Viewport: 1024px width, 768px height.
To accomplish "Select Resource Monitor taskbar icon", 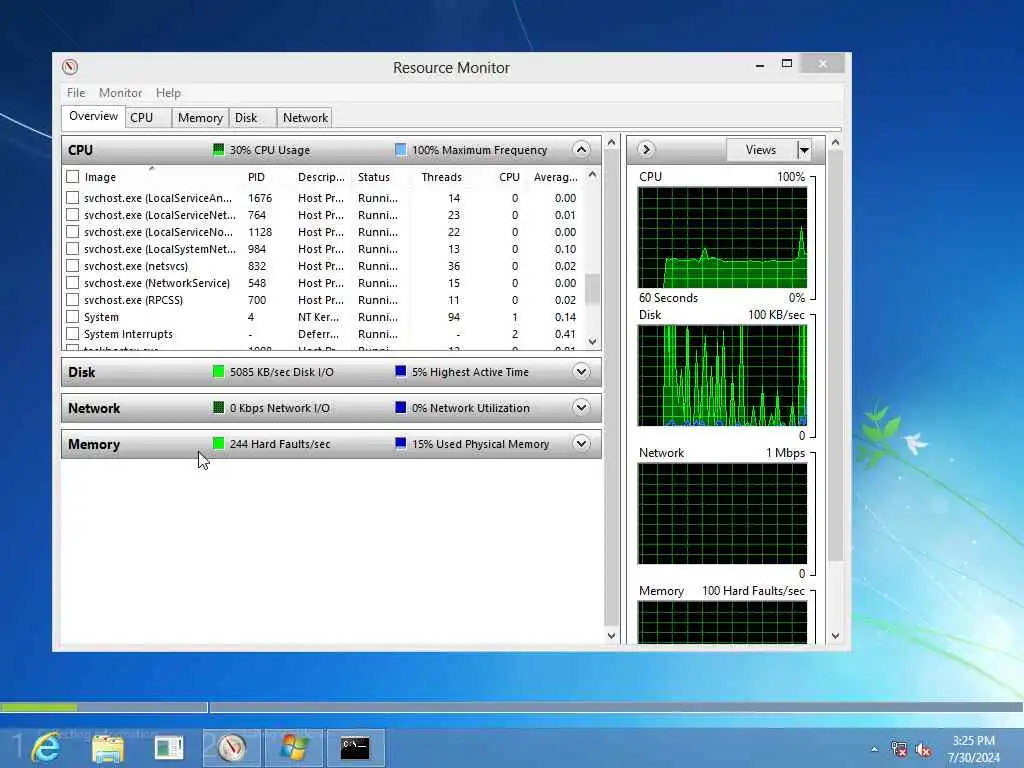I will [x=232, y=748].
